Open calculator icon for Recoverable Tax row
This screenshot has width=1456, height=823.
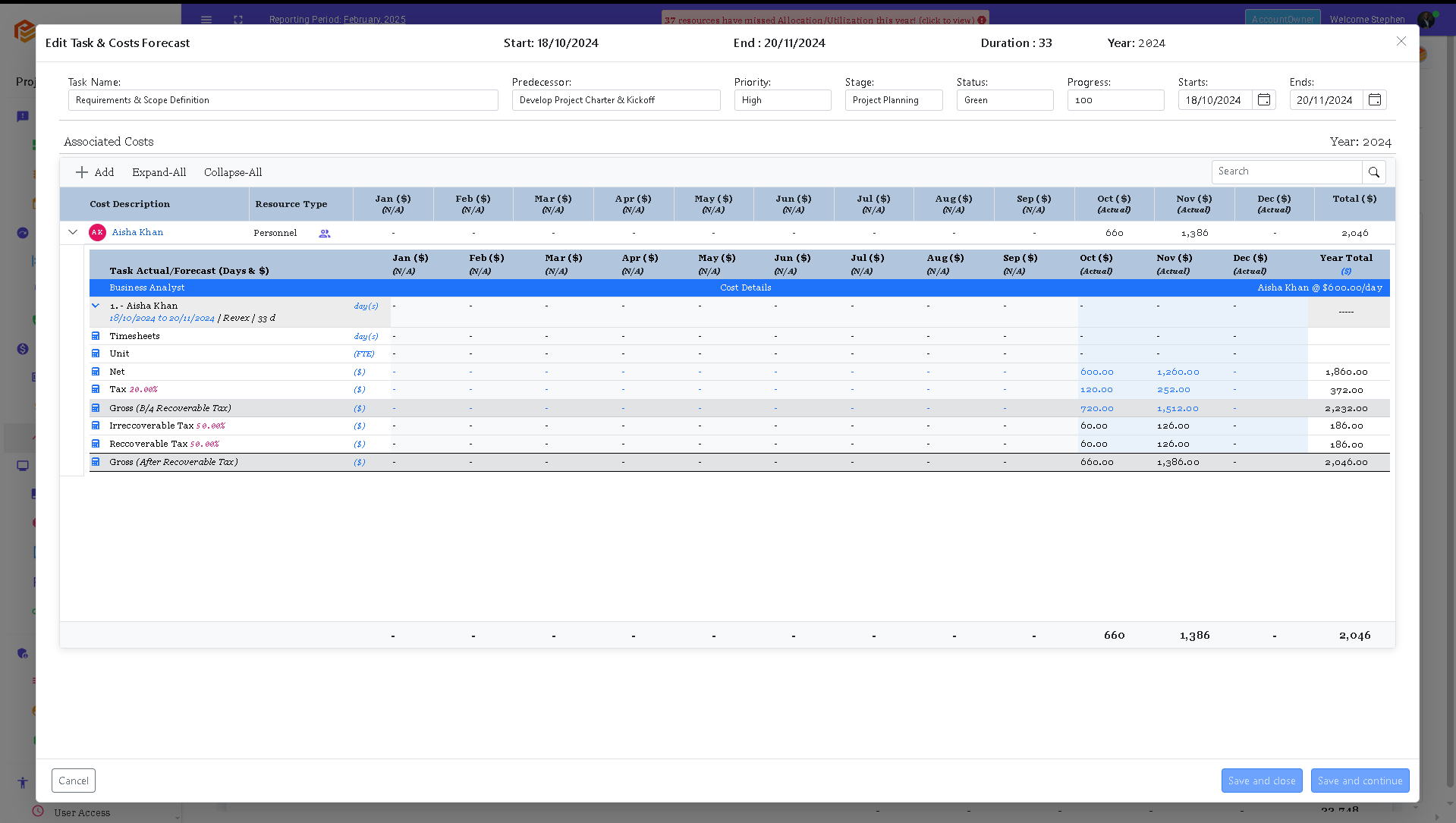pyautogui.click(x=96, y=444)
